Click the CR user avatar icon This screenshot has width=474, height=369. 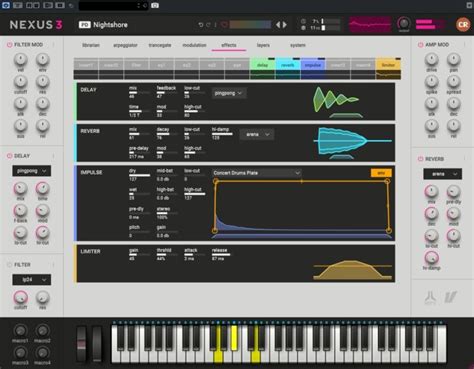pyautogui.click(x=463, y=25)
